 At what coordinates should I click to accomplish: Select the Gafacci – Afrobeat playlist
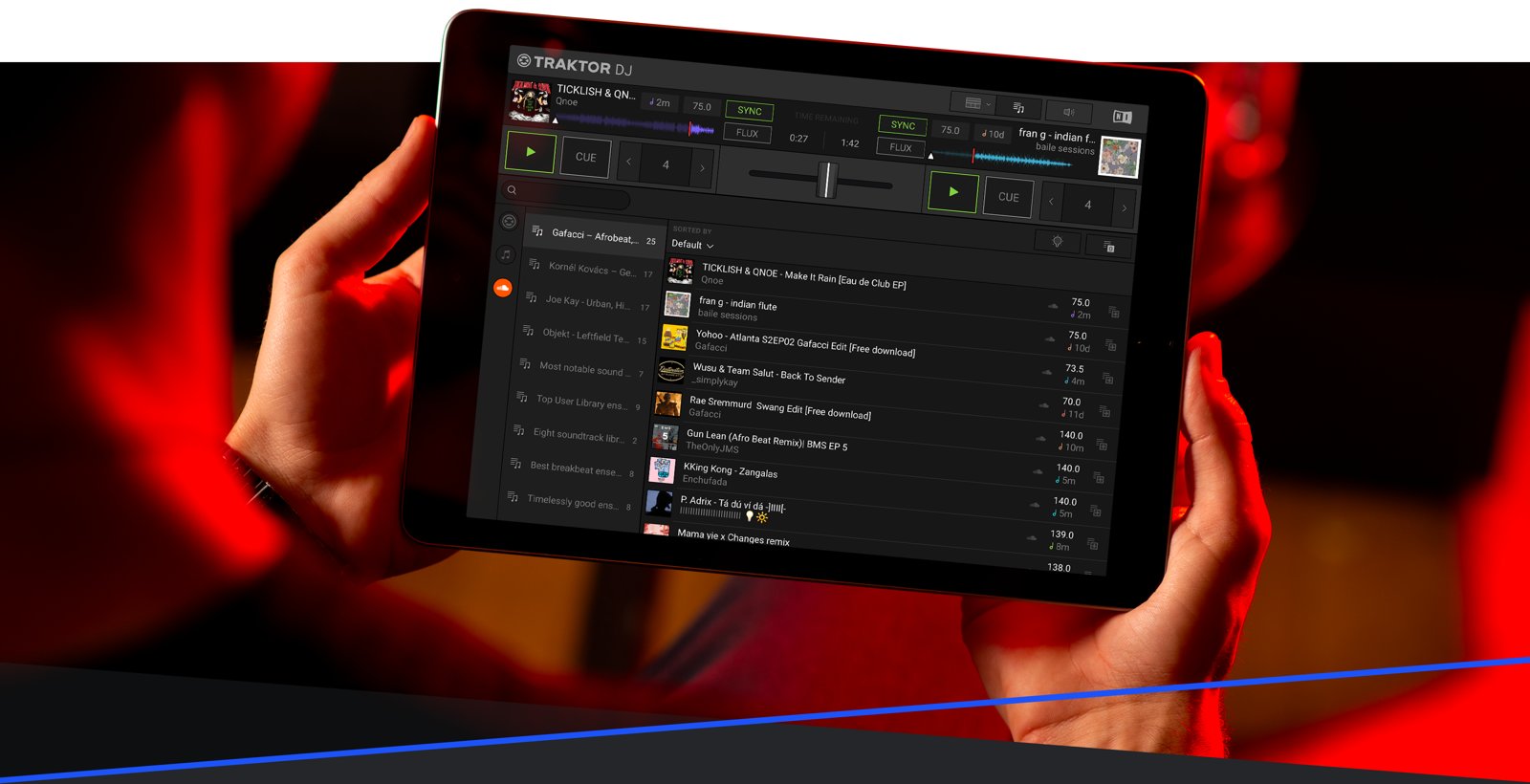click(x=593, y=236)
